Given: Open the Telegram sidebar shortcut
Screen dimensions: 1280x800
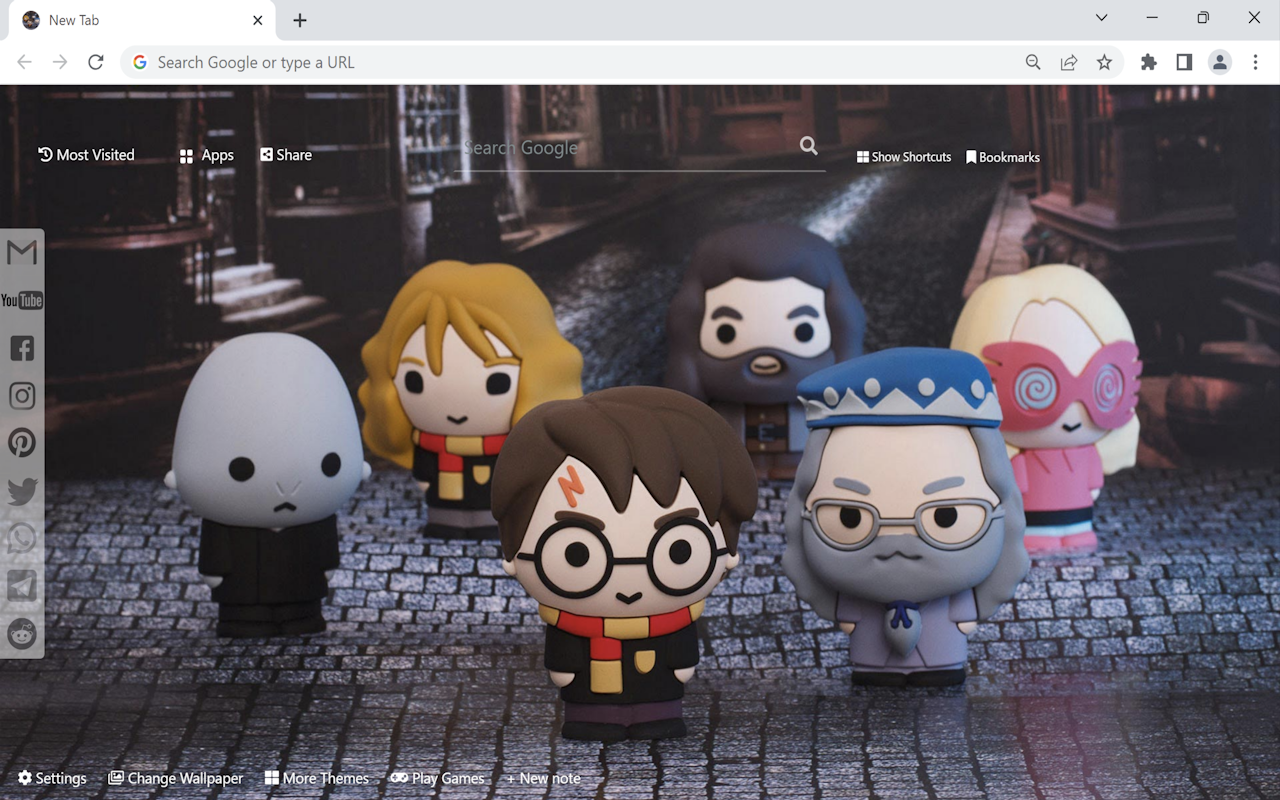Looking at the screenshot, I should click(x=22, y=586).
